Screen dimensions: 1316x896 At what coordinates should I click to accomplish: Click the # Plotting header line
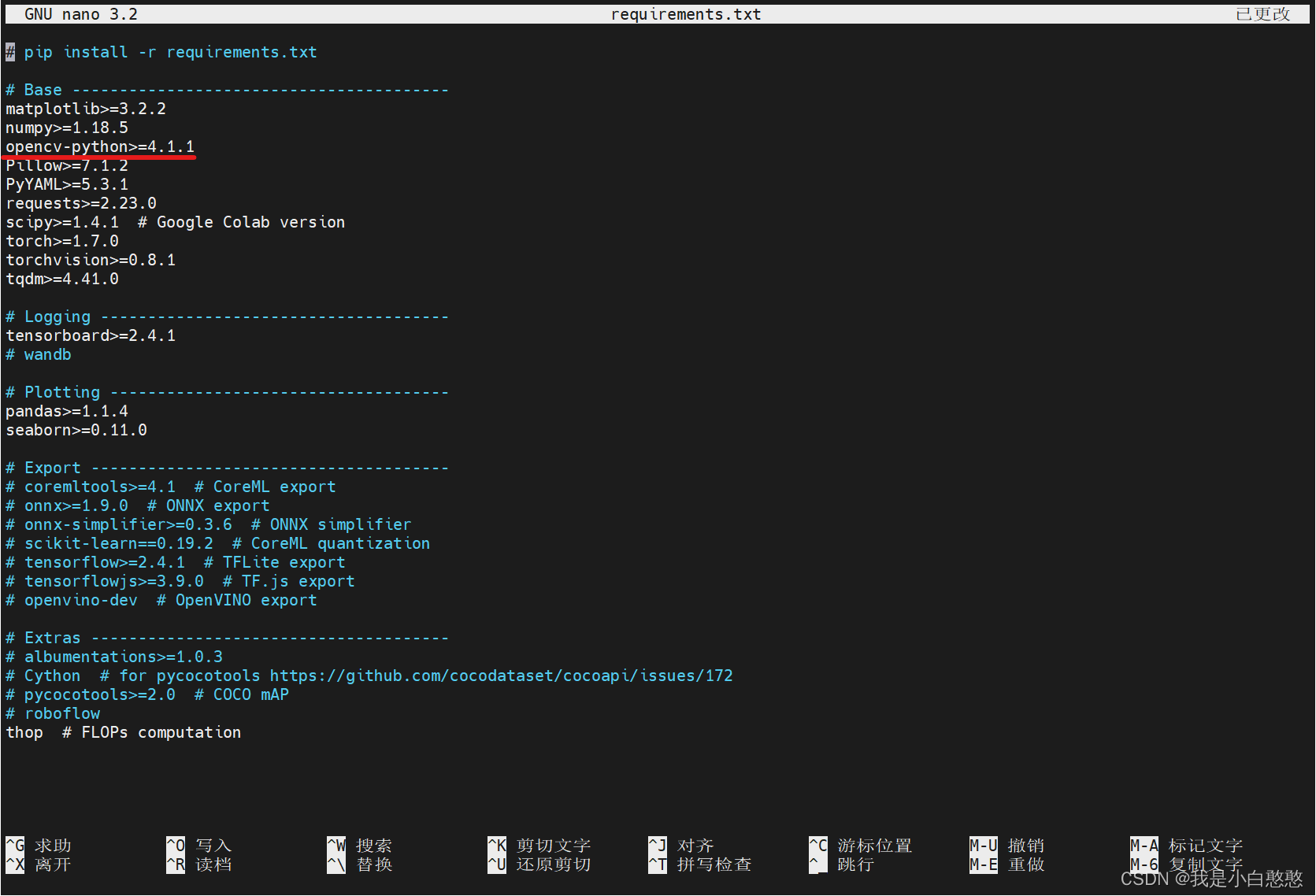227,392
